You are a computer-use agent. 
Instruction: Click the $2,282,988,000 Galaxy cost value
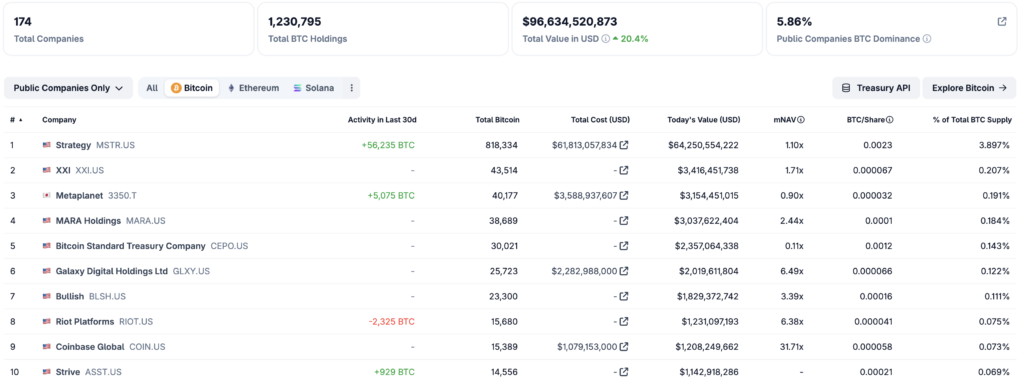tap(584, 271)
